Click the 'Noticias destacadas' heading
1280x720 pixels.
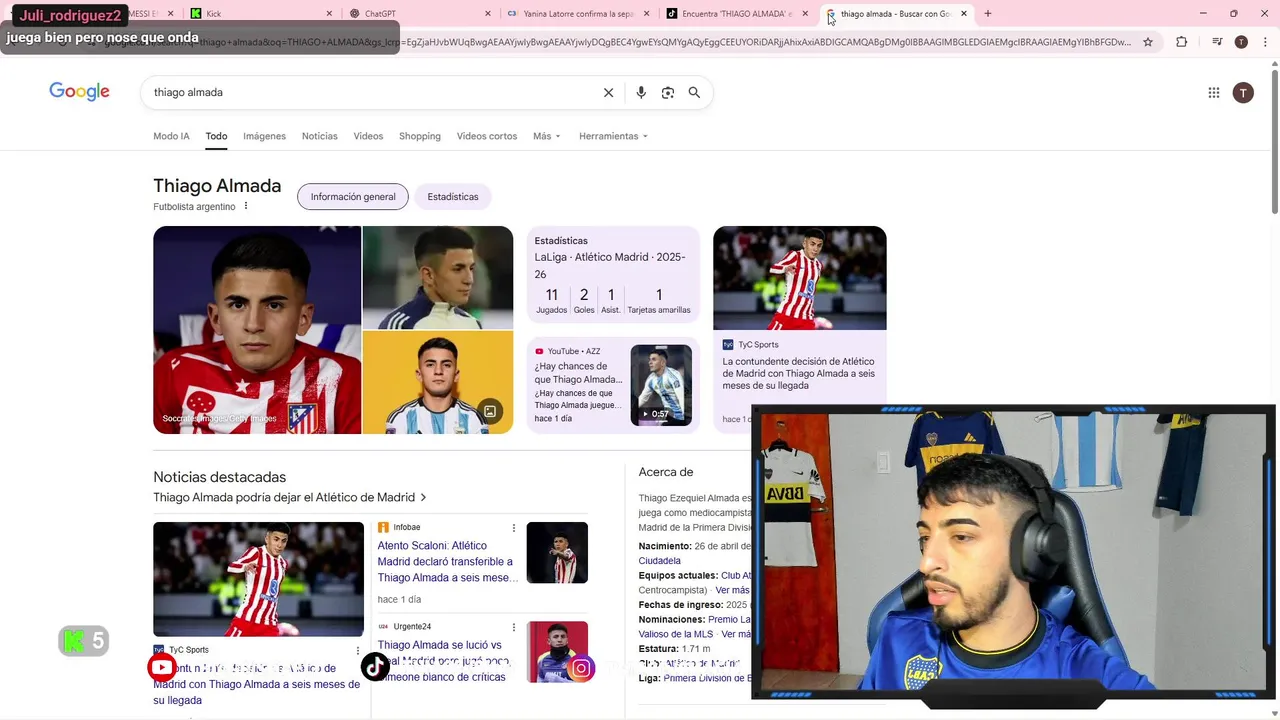click(220, 477)
